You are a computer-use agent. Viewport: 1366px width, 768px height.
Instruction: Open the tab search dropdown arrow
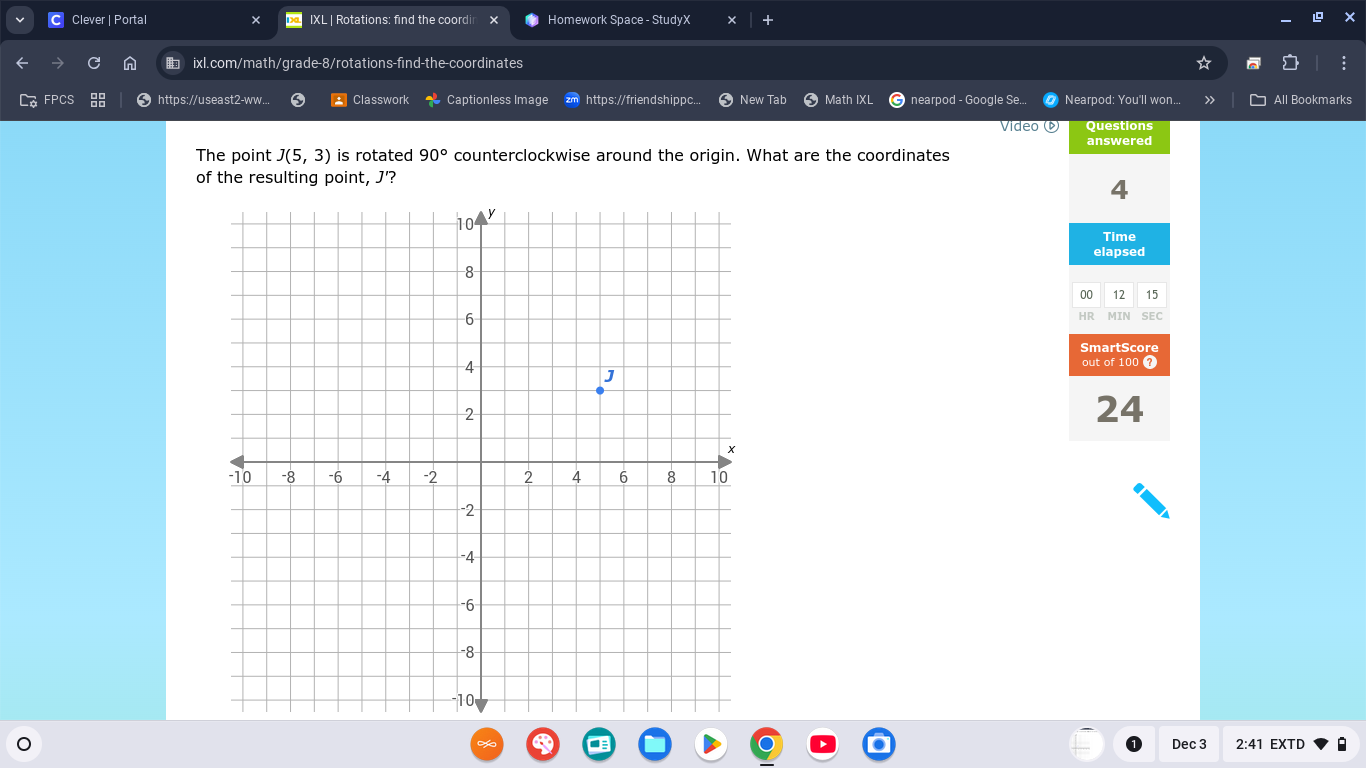tap(20, 20)
